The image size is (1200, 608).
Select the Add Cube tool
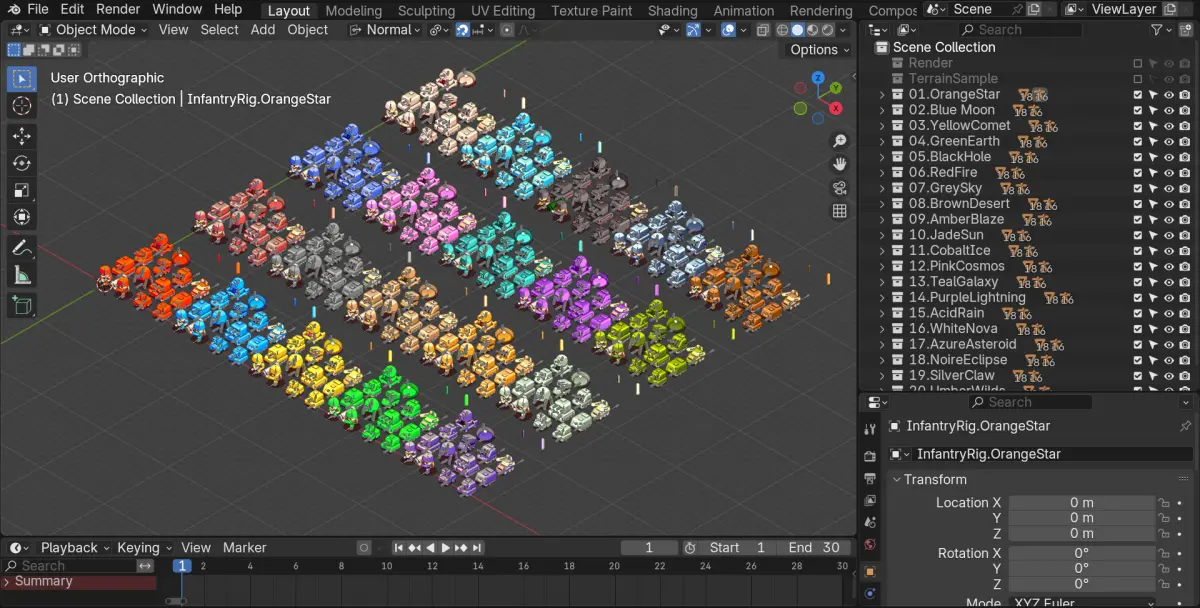click(x=22, y=306)
